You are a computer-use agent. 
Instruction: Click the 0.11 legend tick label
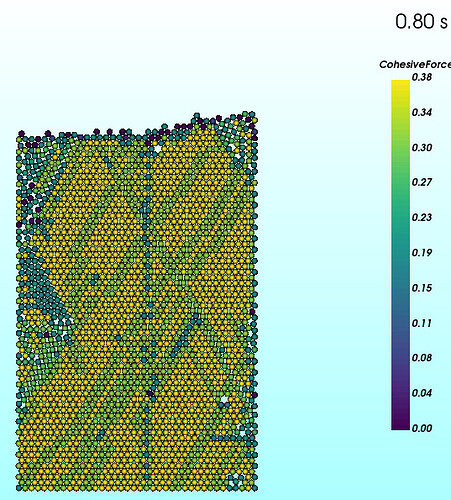coord(422,323)
